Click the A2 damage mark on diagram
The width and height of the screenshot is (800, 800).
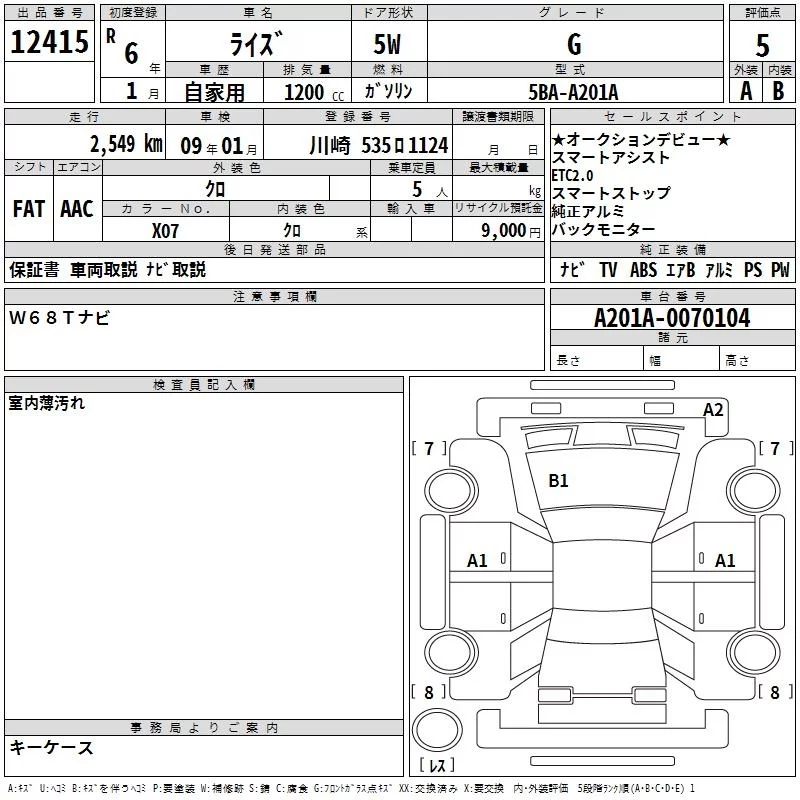pos(713,409)
